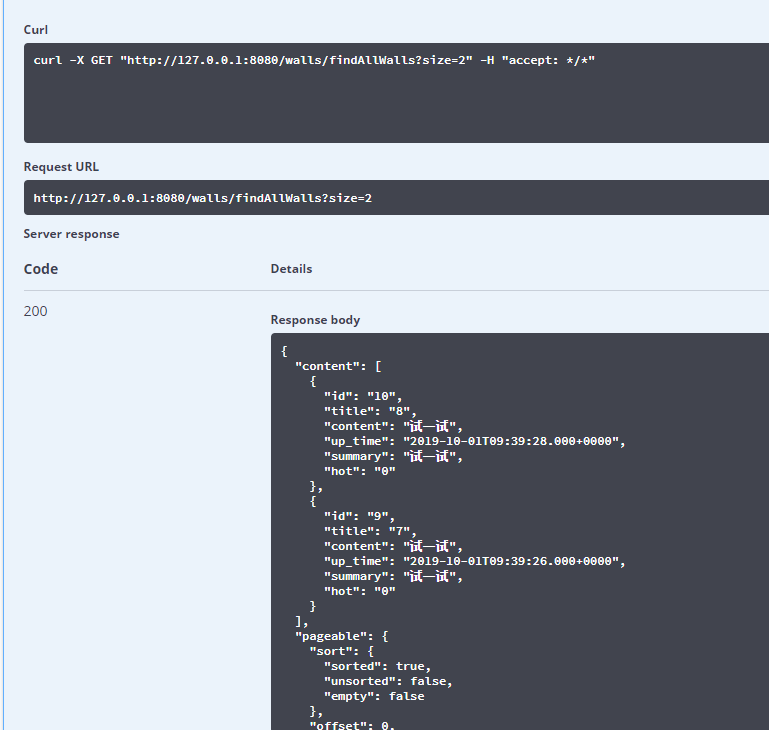The height and width of the screenshot is (730, 769).
Task: Click the "Details" column header
Action: [x=291, y=269]
